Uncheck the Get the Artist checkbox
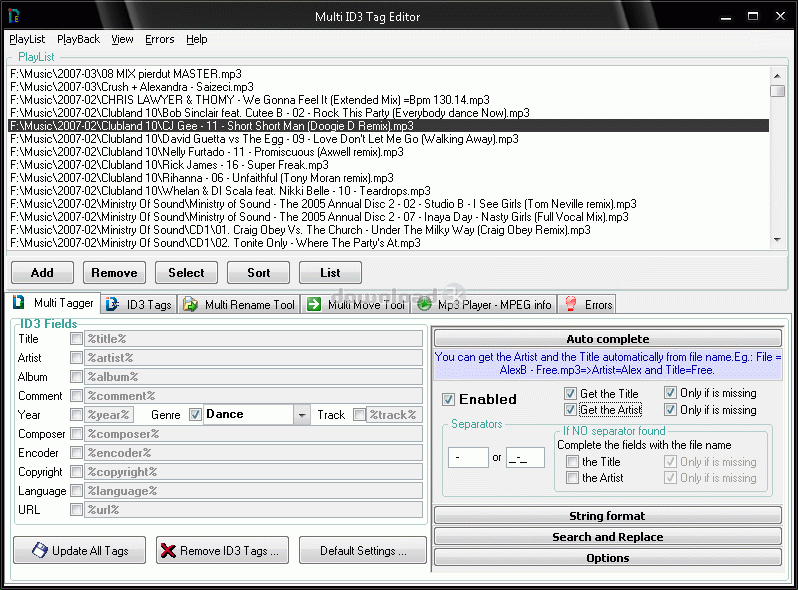The height and width of the screenshot is (590, 798). [x=571, y=410]
